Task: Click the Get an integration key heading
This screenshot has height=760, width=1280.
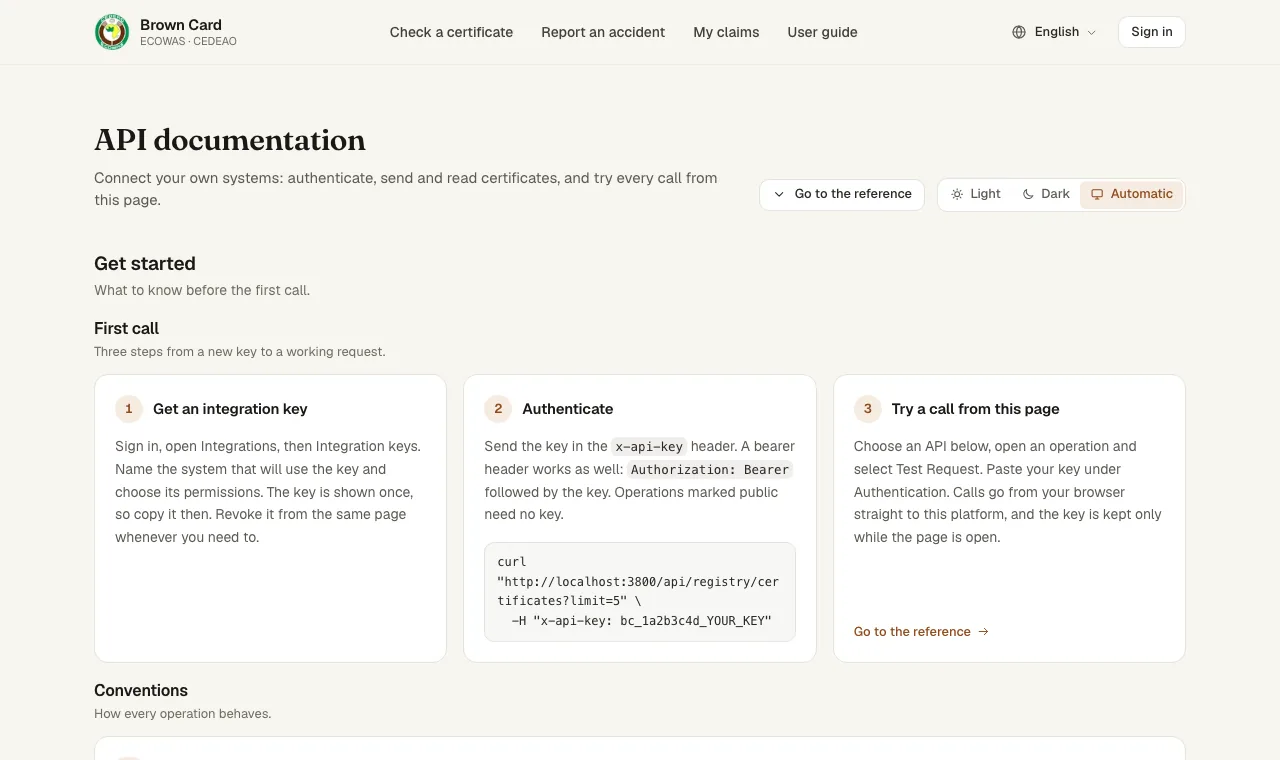Action: pyautogui.click(x=230, y=409)
